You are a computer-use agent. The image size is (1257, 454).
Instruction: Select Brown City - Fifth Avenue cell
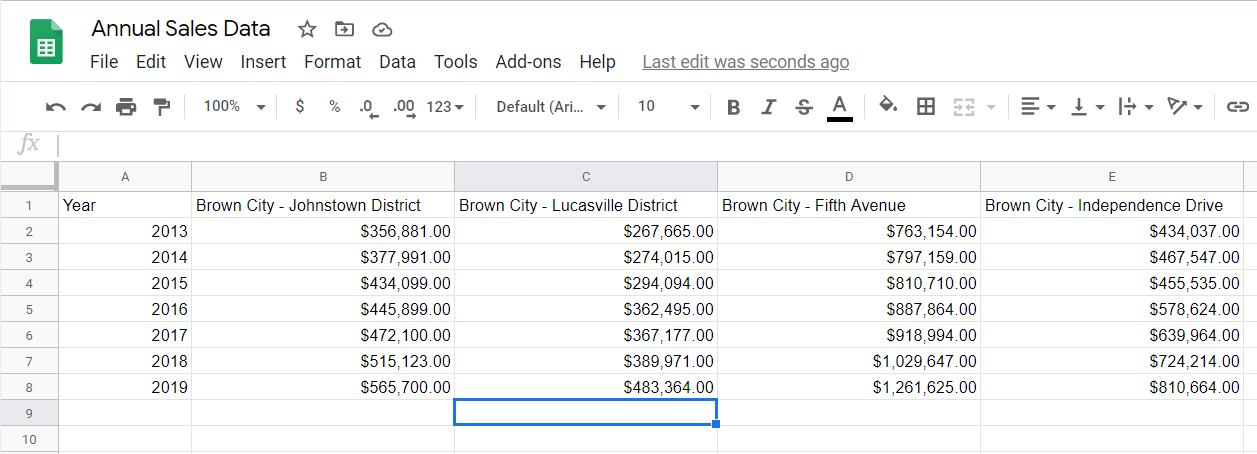849,205
